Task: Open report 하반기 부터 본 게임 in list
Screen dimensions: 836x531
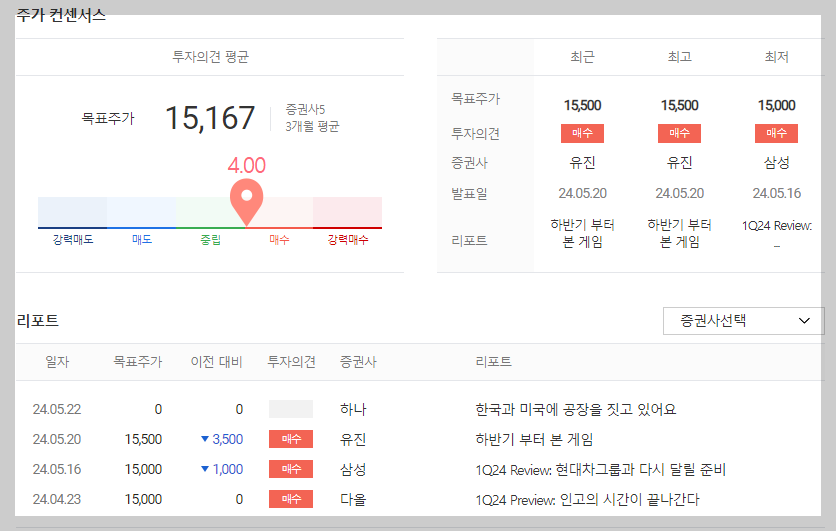Action: (534, 439)
